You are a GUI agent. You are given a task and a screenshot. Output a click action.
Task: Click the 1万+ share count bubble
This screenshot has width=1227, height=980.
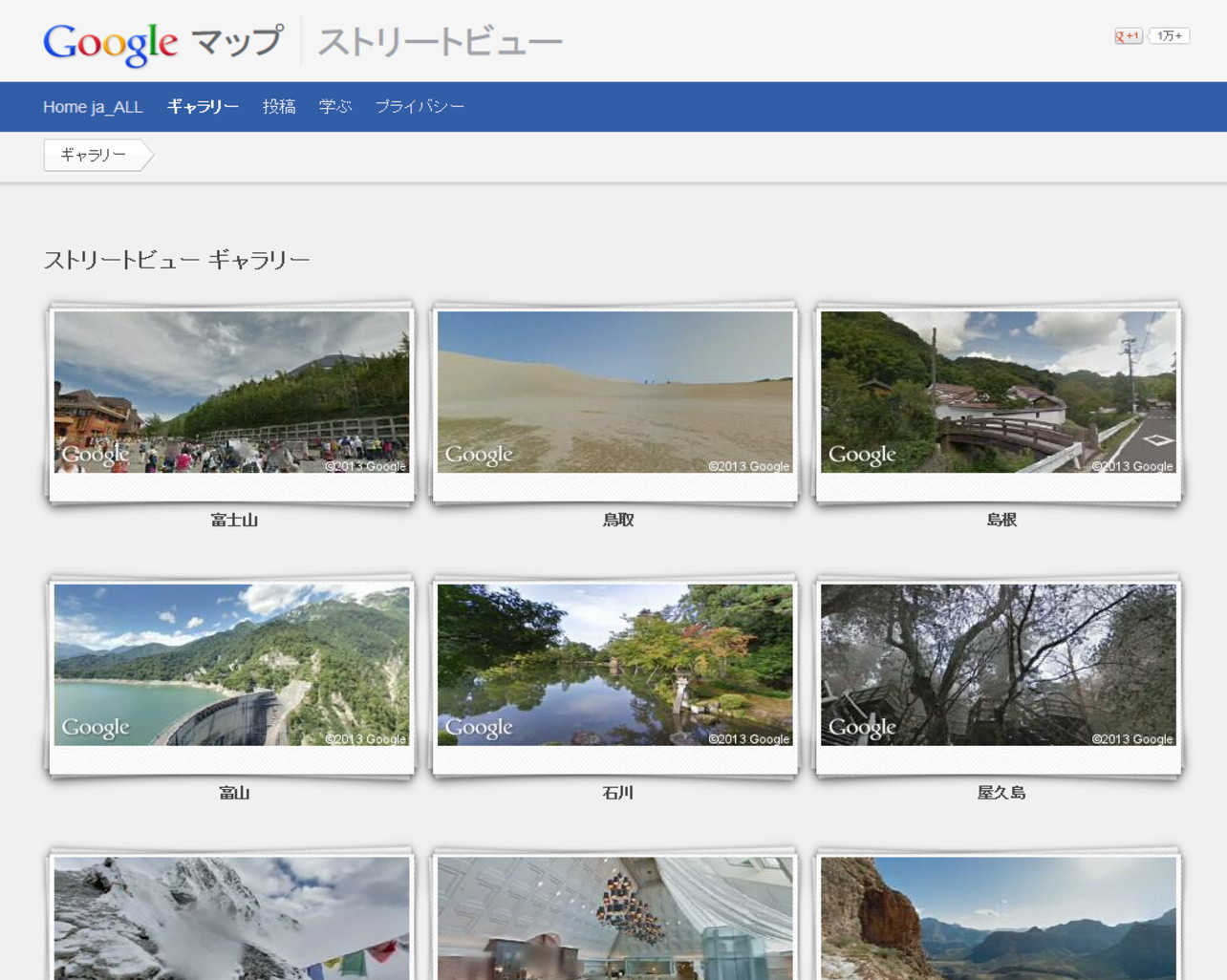(1169, 36)
